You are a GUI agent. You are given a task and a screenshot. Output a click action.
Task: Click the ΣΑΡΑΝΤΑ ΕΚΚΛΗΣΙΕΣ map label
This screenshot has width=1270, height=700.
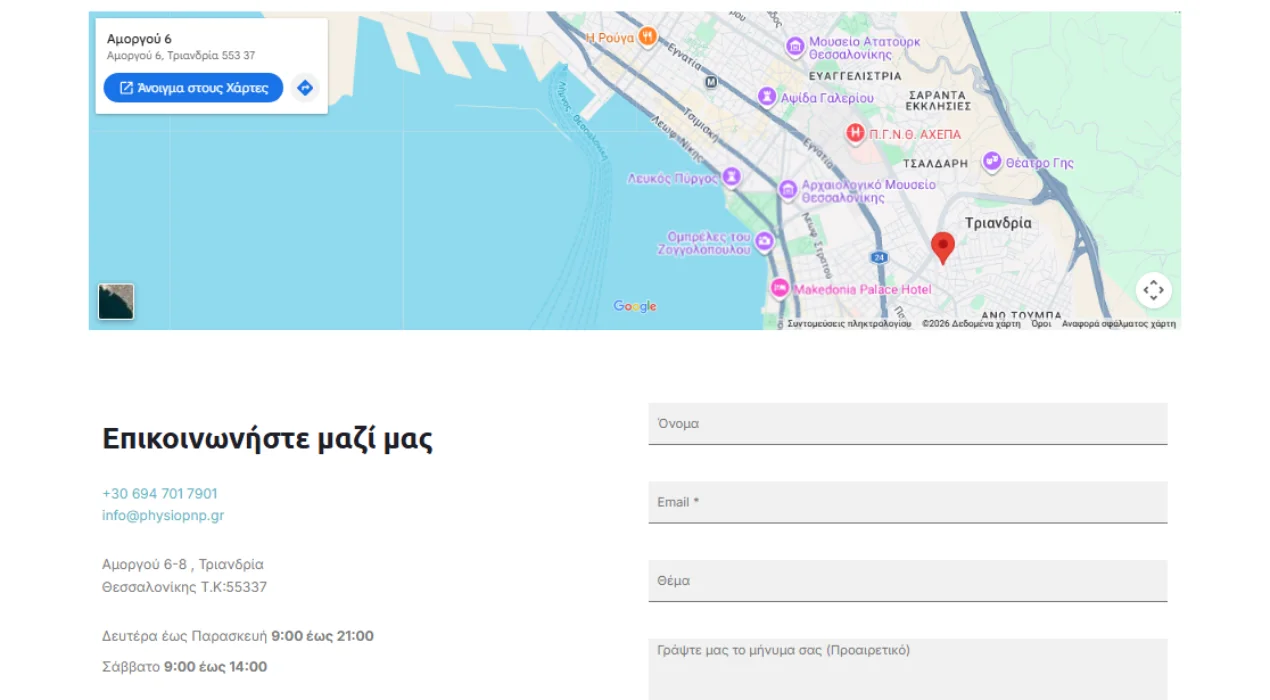click(938, 100)
